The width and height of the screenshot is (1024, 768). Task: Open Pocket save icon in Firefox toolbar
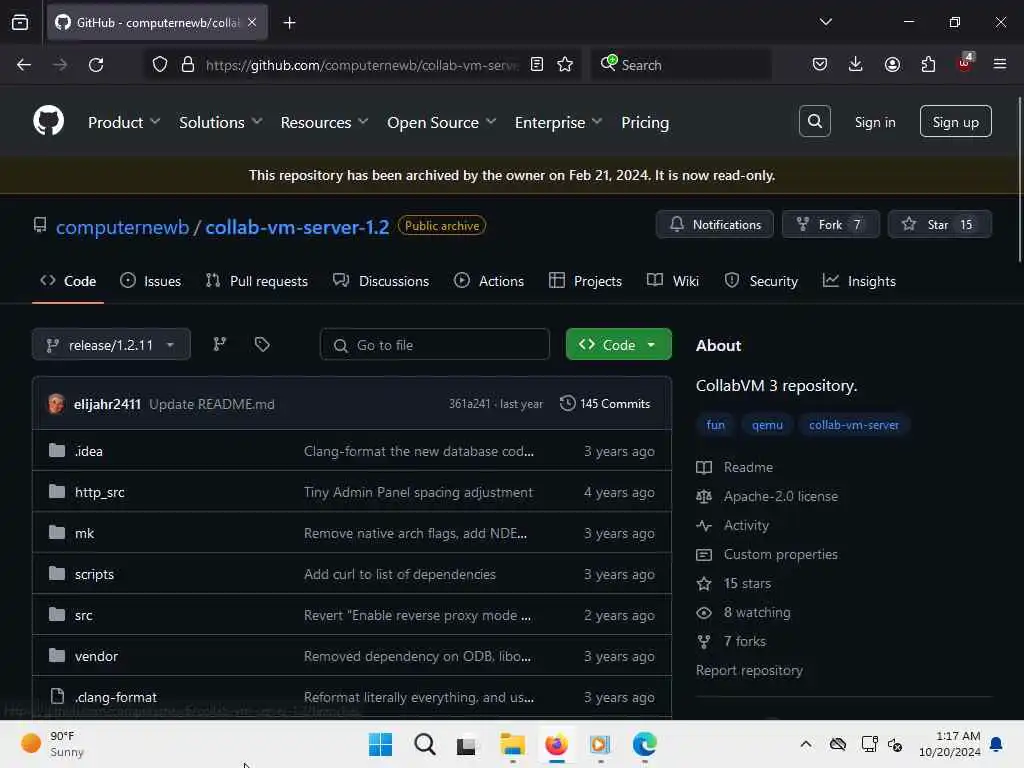(x=820, y=65)
